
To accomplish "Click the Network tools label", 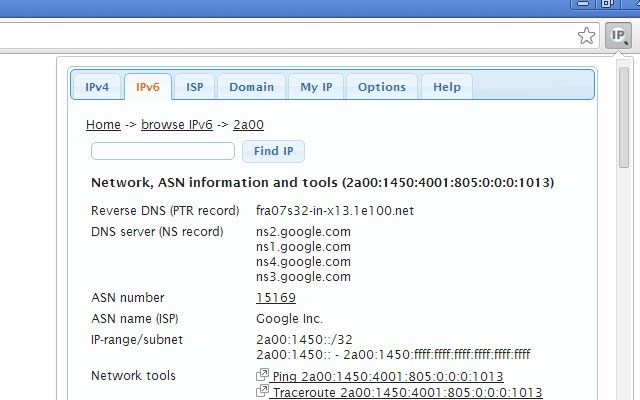I will 133,376.
